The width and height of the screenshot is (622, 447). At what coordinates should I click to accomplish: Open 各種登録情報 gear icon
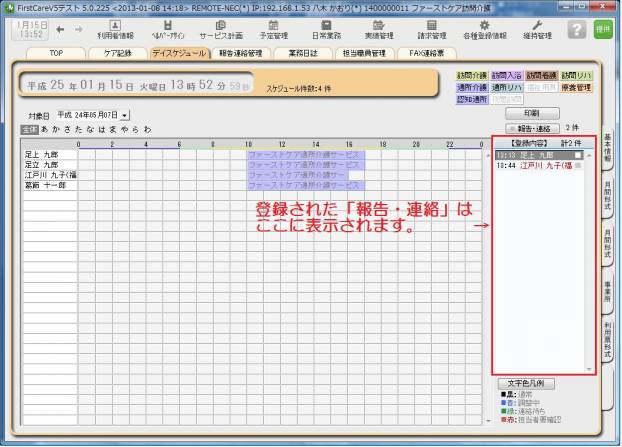click(484, 30)
